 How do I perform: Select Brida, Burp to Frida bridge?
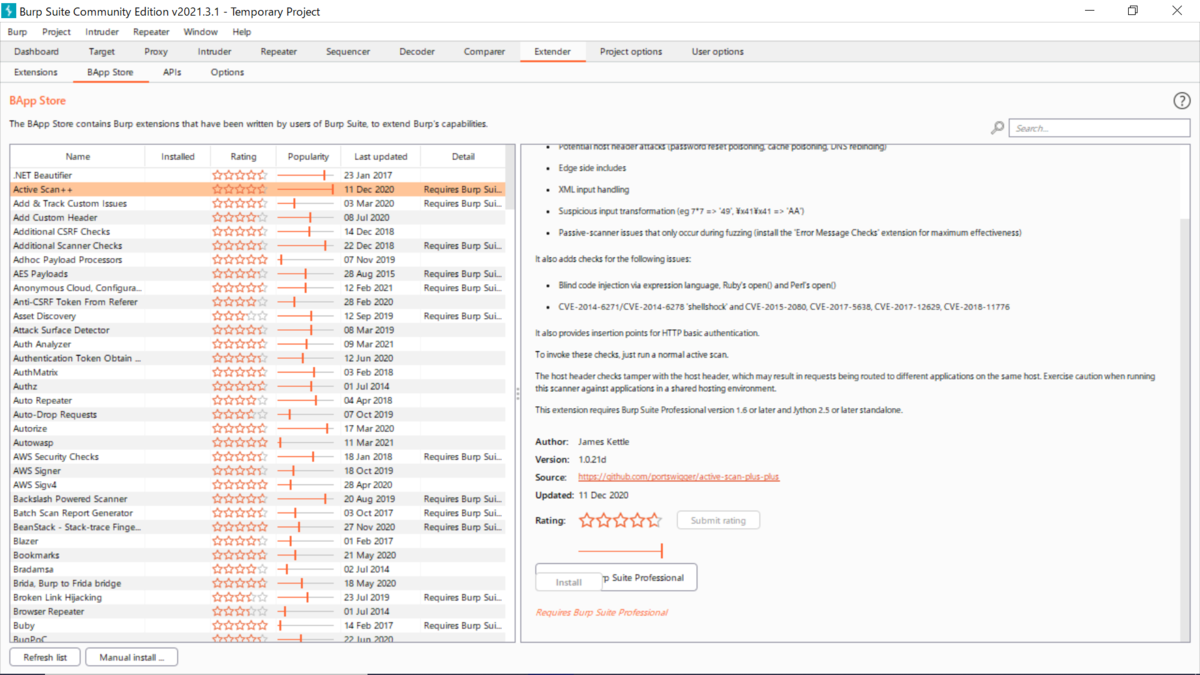[258, 583]
